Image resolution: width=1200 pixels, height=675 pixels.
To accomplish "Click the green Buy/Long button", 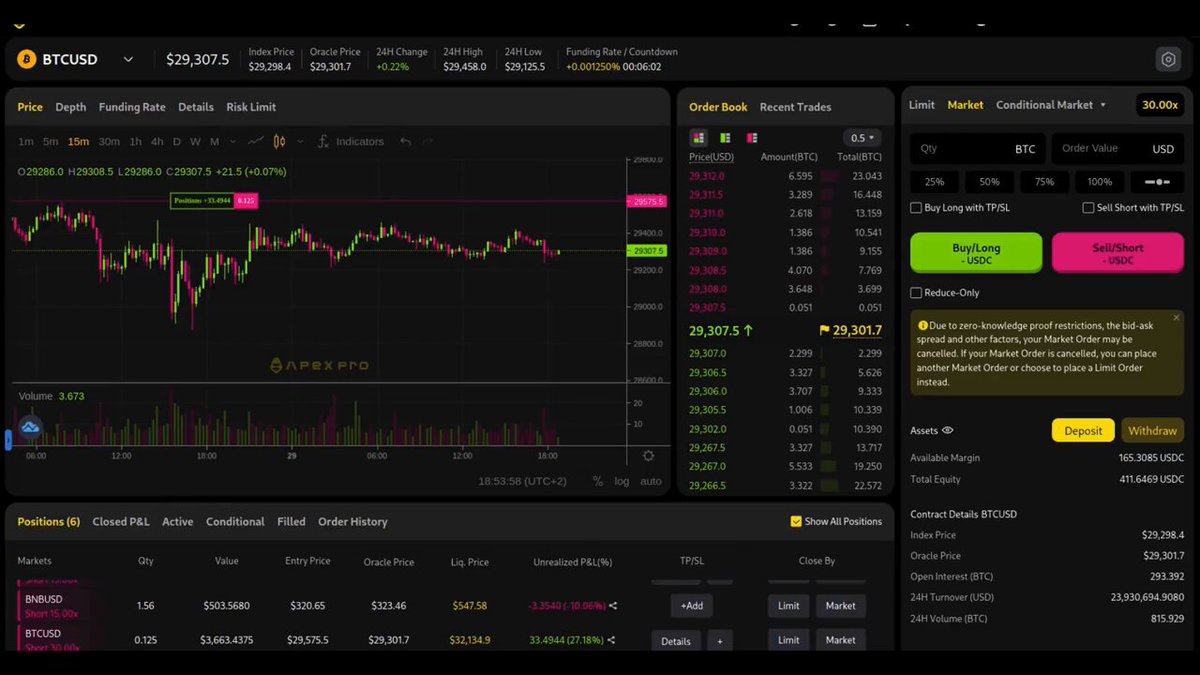I will [976, 253].
